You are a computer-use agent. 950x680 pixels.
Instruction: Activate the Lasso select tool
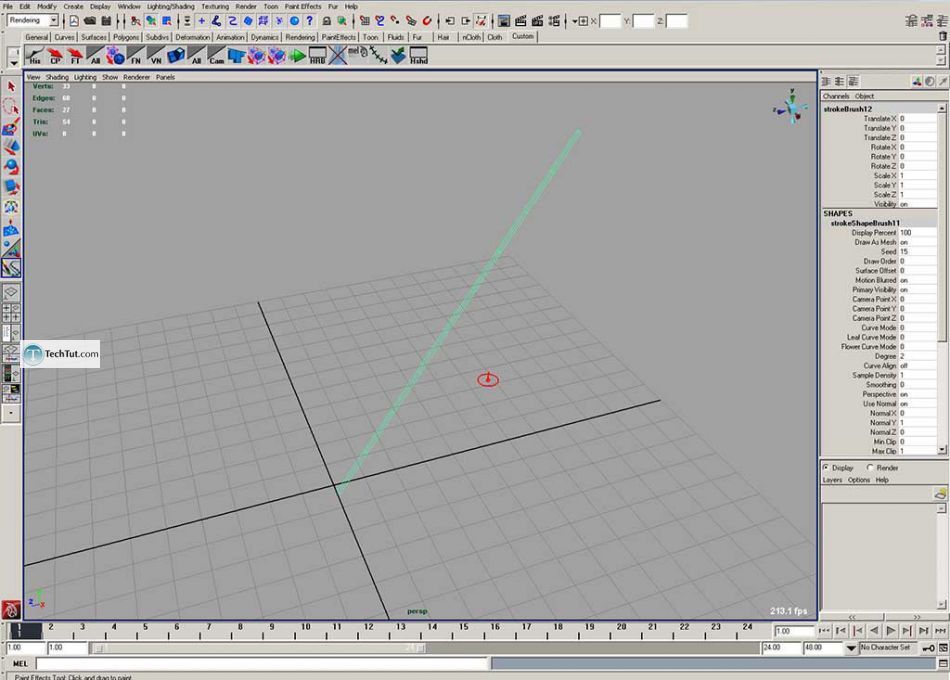[x=11, y=107]
